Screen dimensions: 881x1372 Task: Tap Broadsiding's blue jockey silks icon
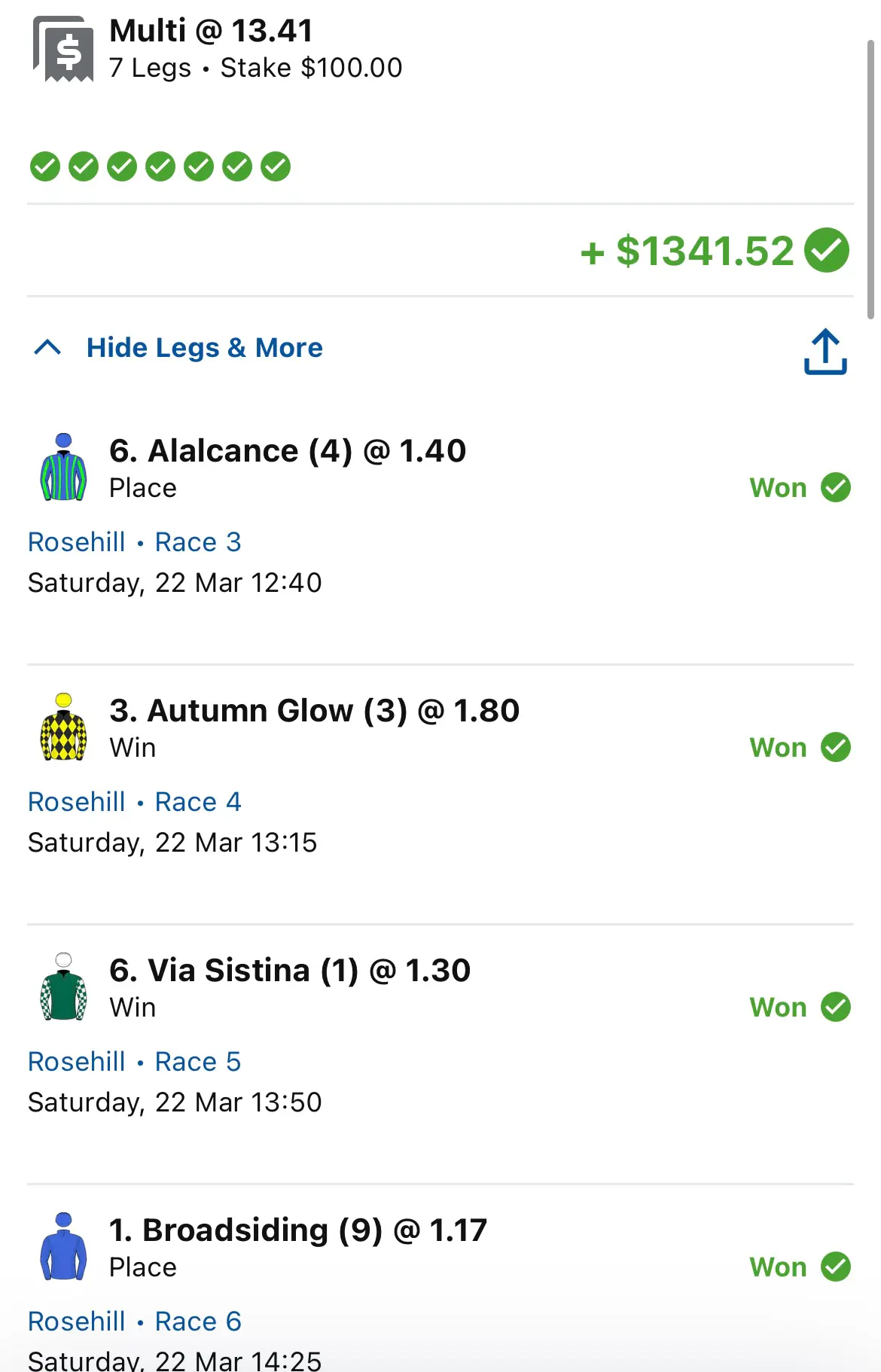[63, 1246]
